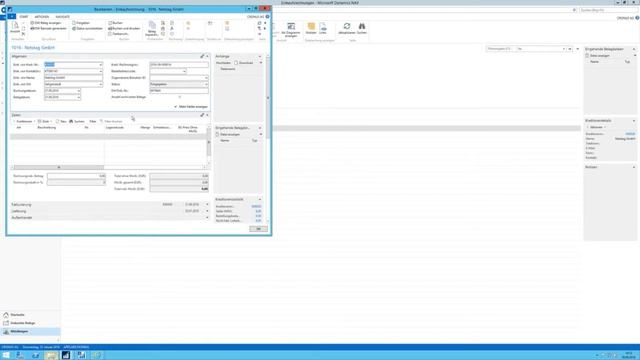640x360 pixels.
Task: Click the Freigeben ribbon command
Action: [81, 23]
